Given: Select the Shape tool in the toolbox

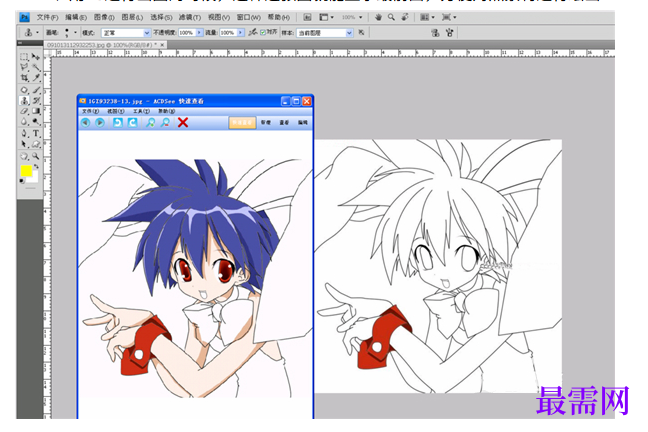Looking at the screenshot, I should click(x=36, y=144).
